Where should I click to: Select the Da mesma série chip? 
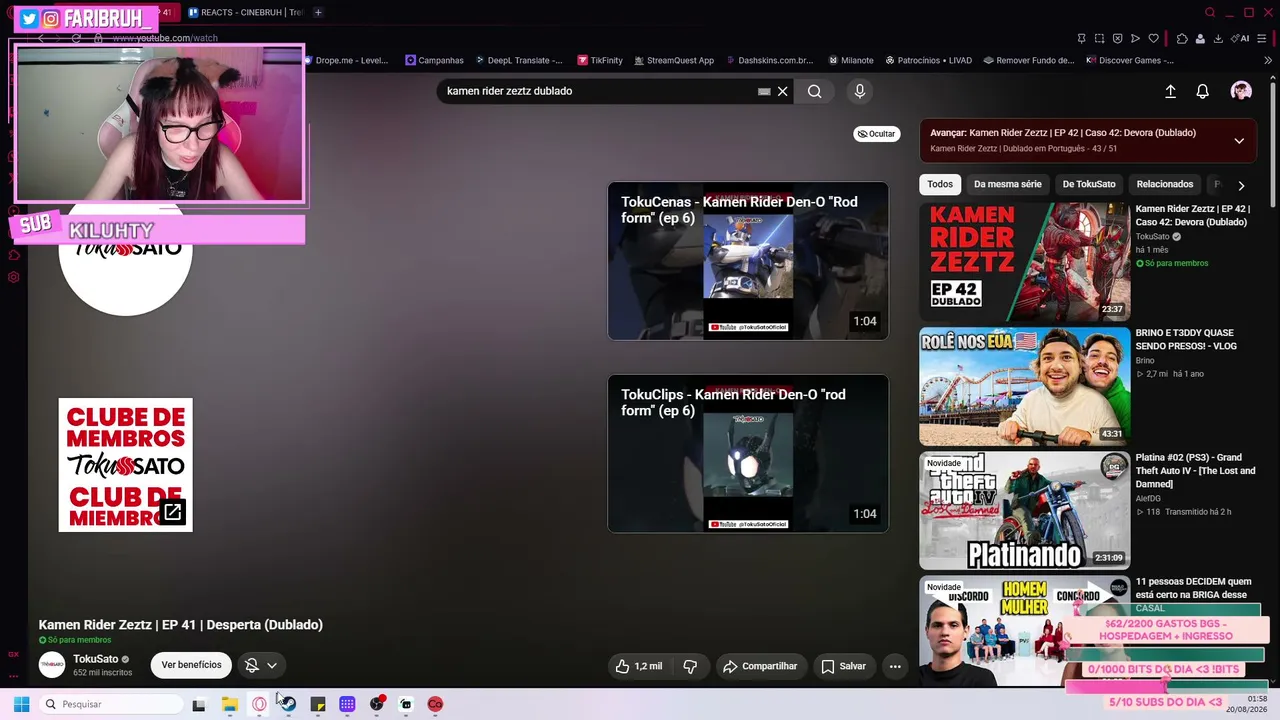(x=1008, y=184)
